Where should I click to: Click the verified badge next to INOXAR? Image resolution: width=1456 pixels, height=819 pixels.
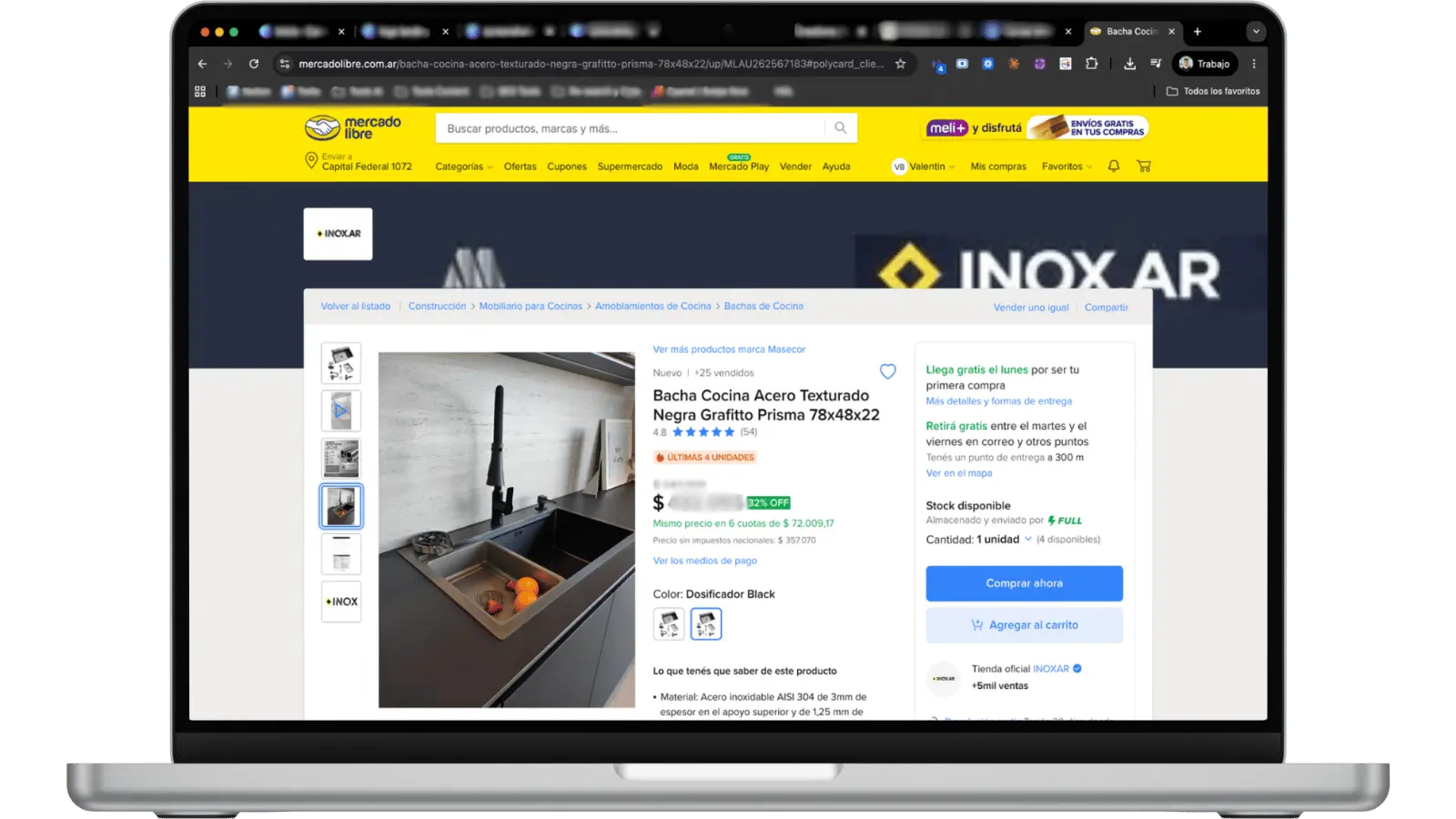1077,669
